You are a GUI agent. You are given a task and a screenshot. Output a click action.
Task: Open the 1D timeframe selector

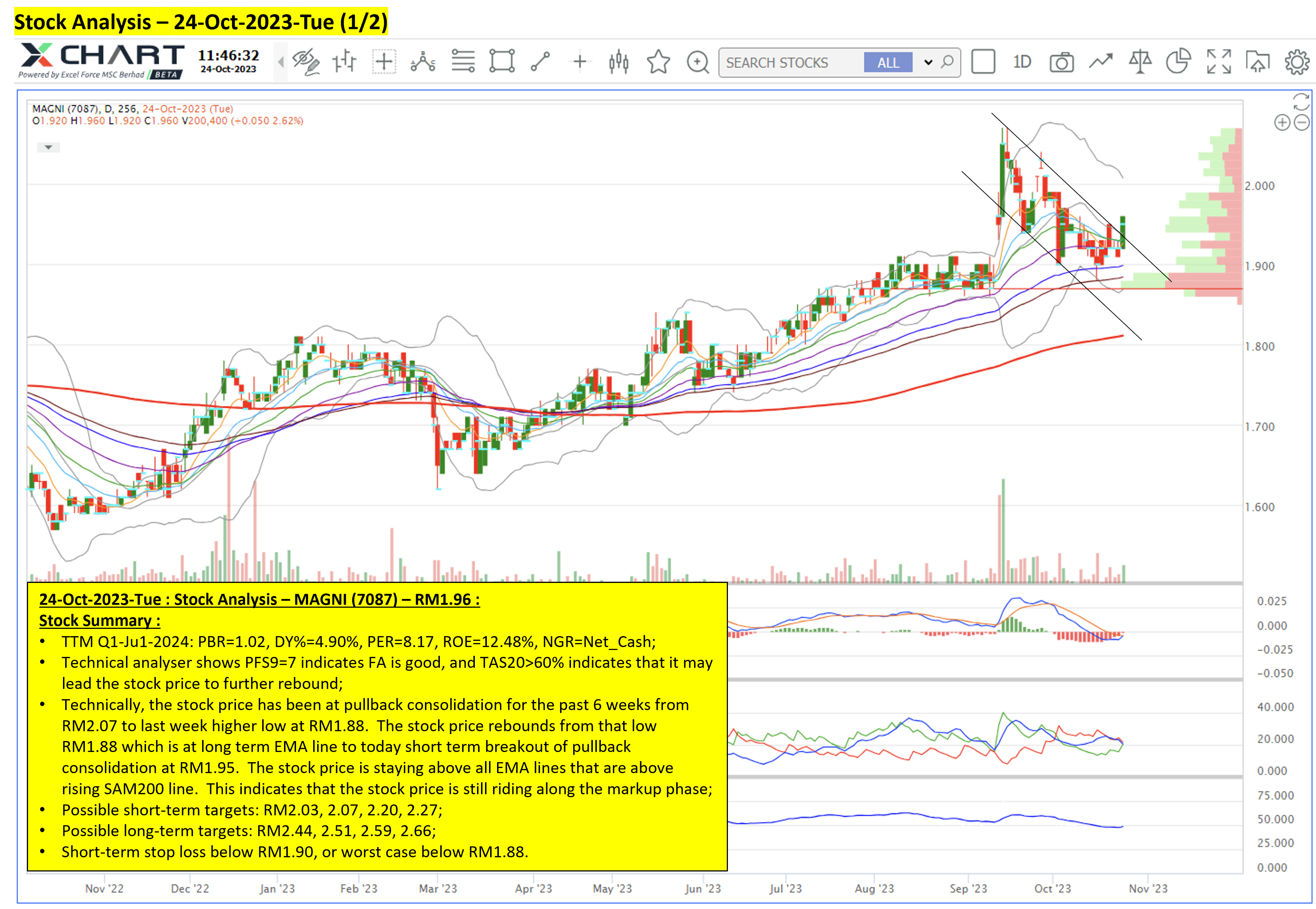point(1022,62)
